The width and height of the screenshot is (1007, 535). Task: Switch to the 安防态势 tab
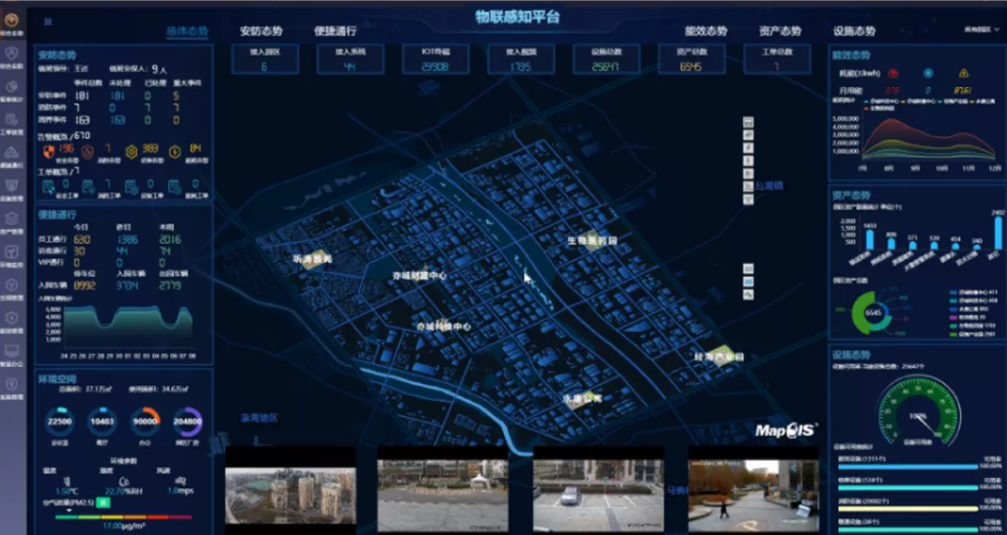point(263,31)
